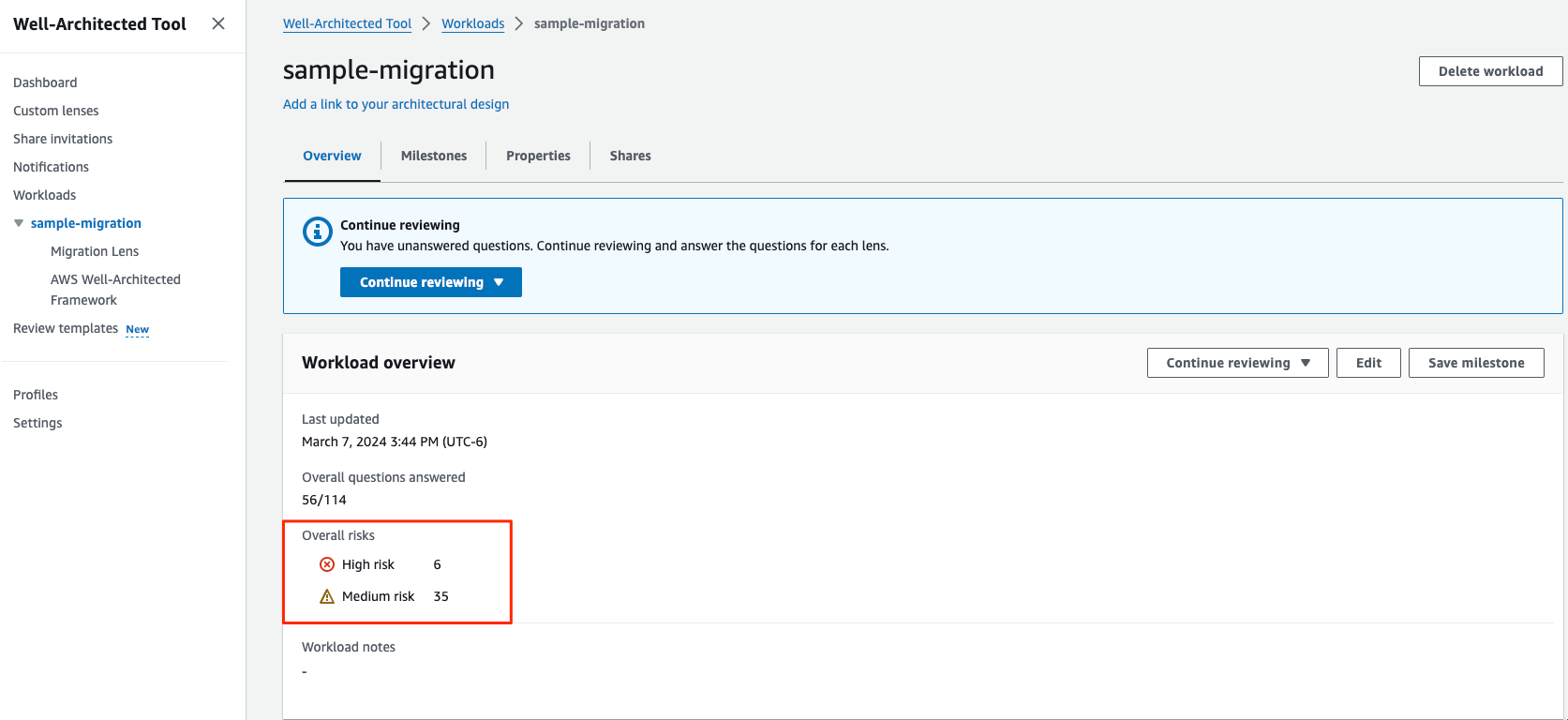This screenshot has height=720, width=1568.
Task: Click the Workload overview heading
Action: [379, 363]
